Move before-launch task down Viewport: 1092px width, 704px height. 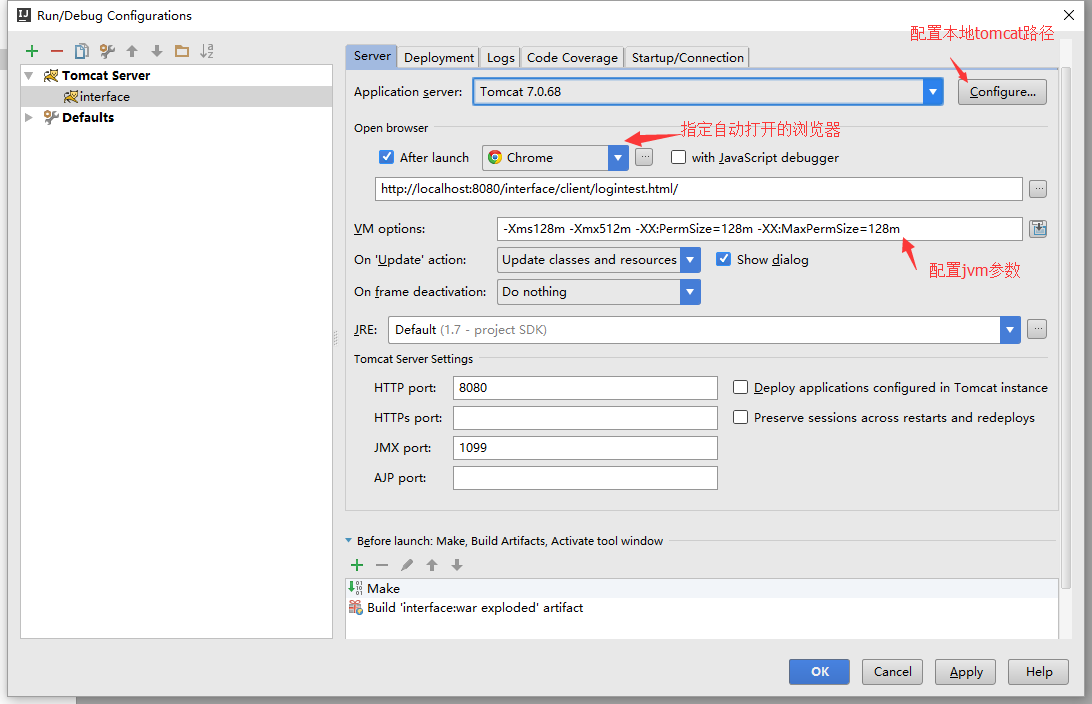pyautogui.click(x=457, y=565)
